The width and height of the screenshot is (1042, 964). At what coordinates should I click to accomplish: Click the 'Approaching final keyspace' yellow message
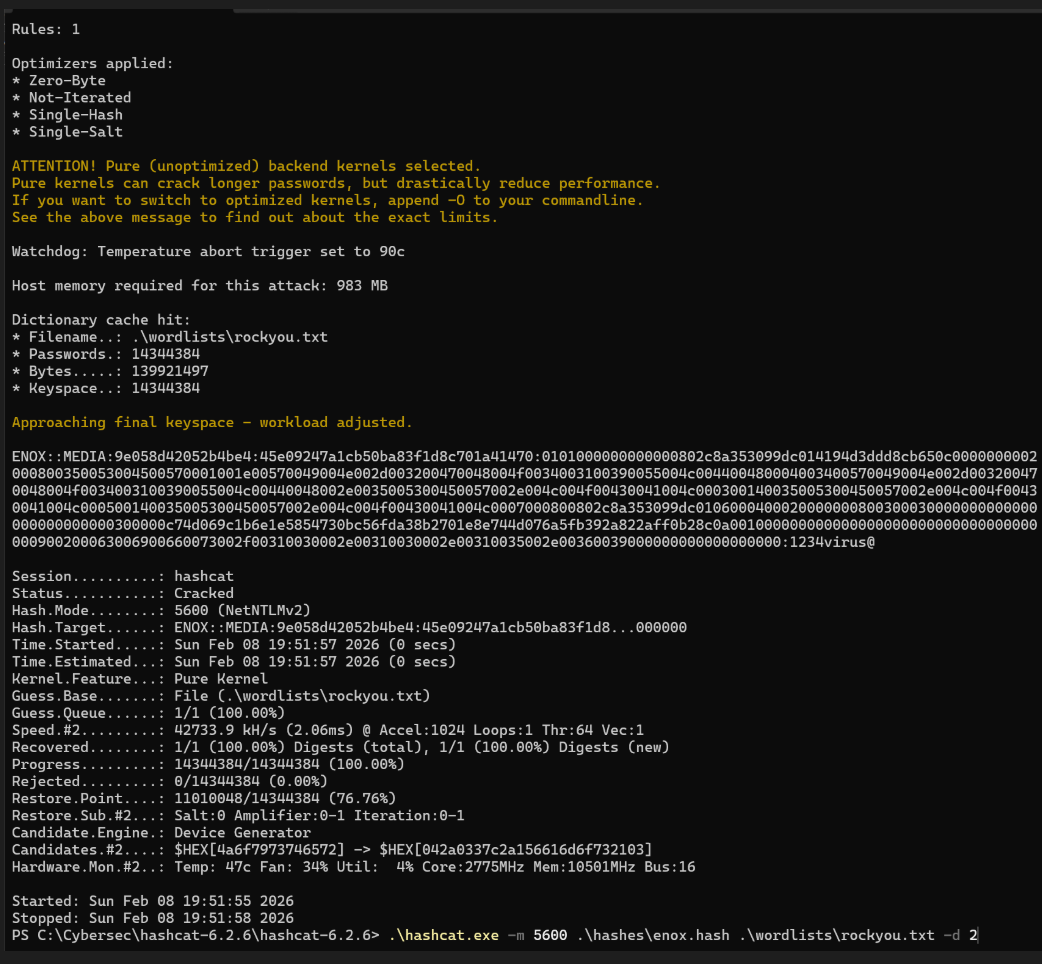(212, 423)
